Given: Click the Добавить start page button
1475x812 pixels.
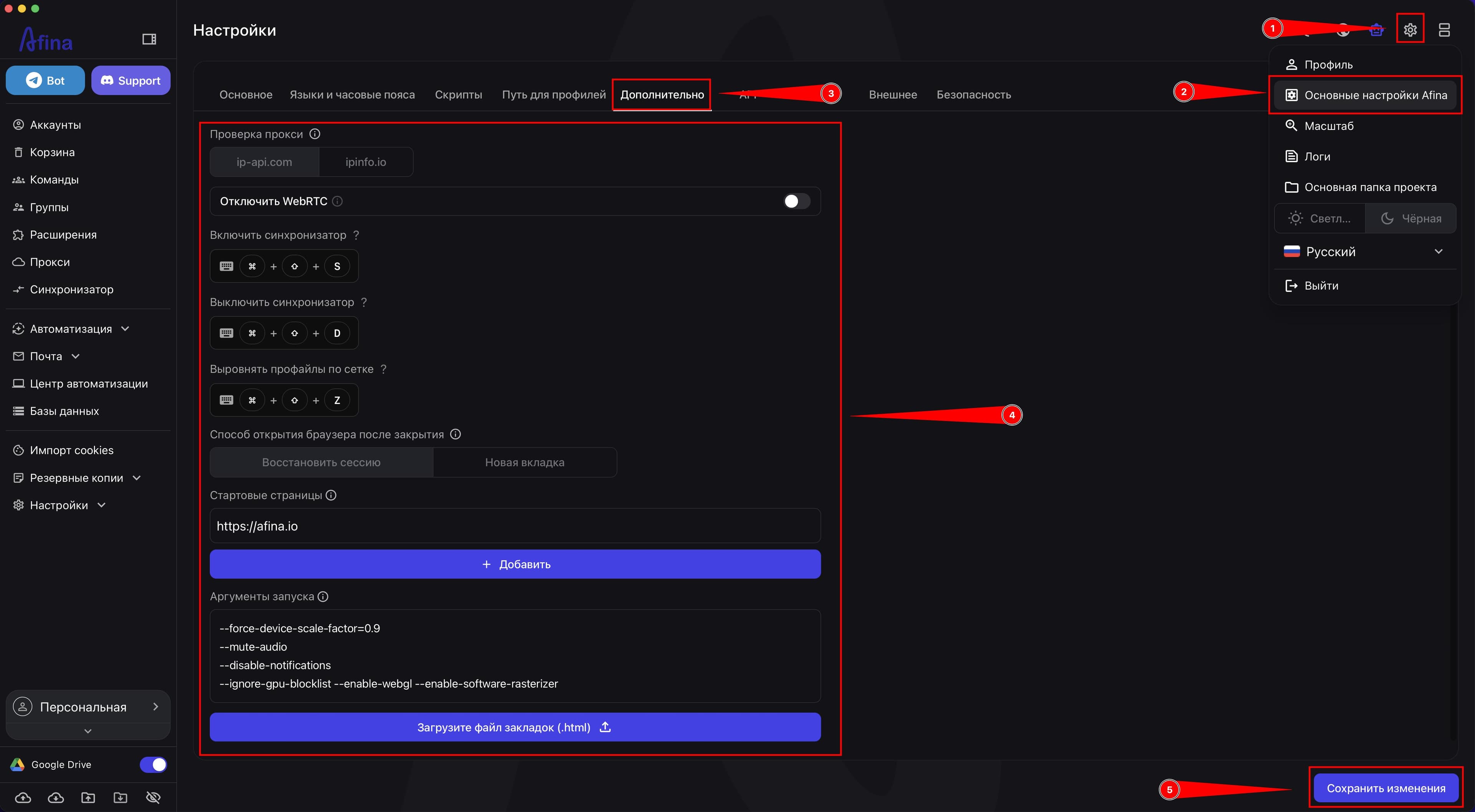Looking at the screenshot, I should [x=515, y=564].
